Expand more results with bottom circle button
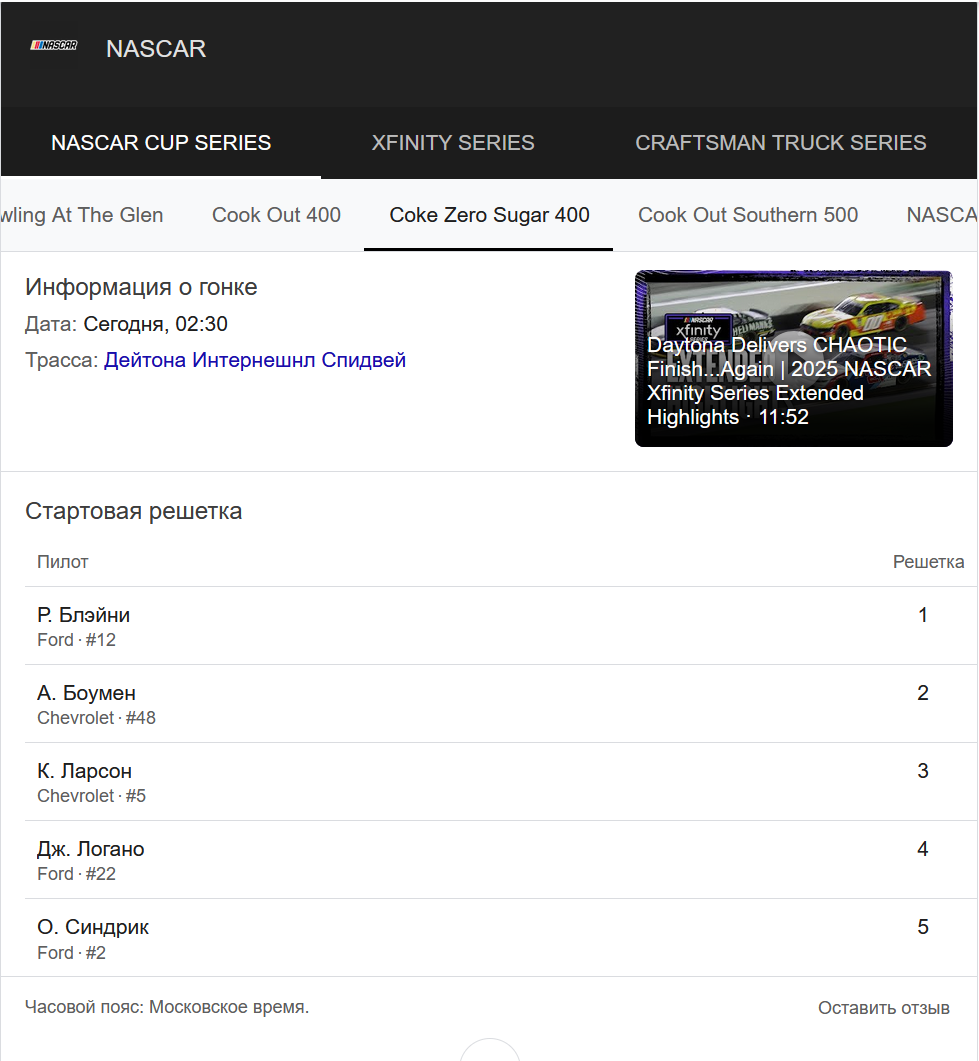979x1061 pixels. [489, 1050]
